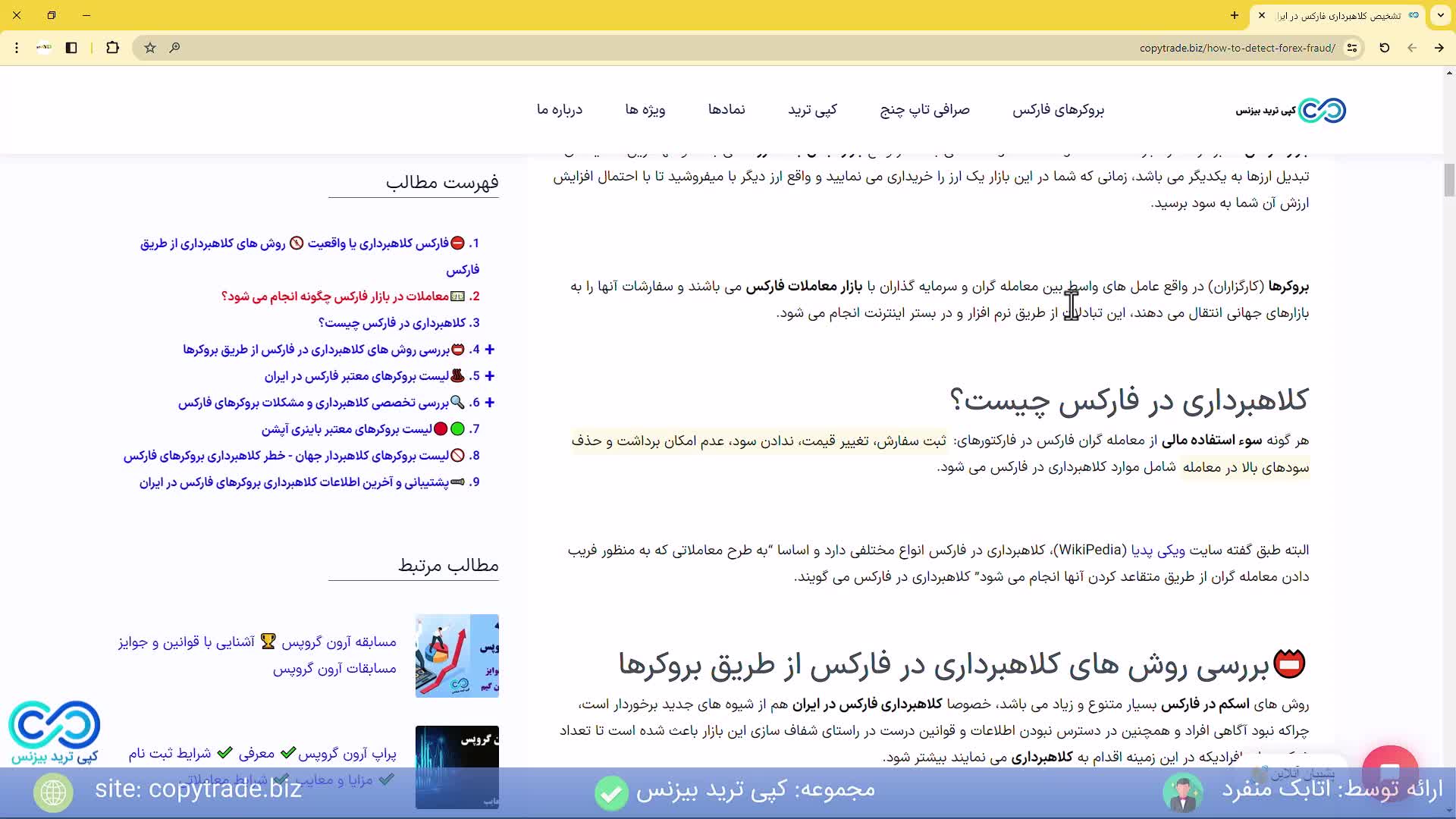Open a new tab with plus button

(1235, 15)
